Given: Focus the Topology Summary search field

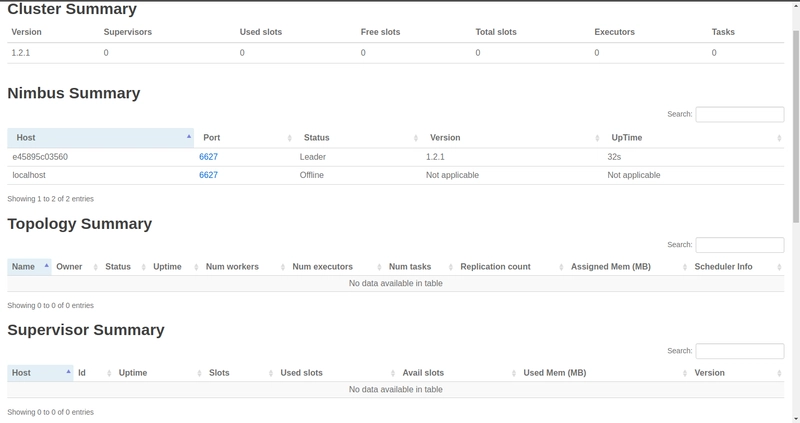Looking at the screenshot, I should click(x=739, y=245).
